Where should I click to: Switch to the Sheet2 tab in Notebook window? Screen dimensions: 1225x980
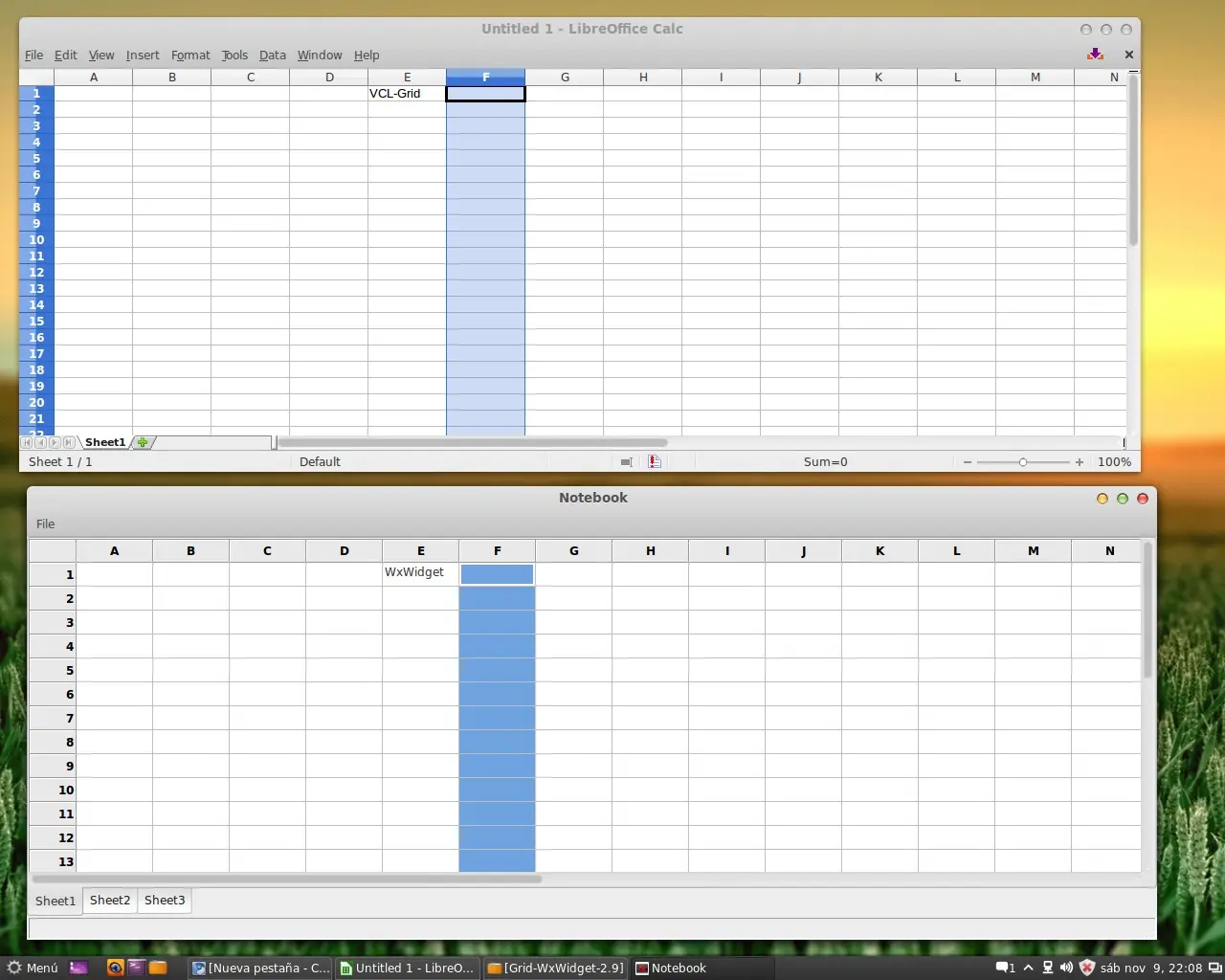(110, 901)
